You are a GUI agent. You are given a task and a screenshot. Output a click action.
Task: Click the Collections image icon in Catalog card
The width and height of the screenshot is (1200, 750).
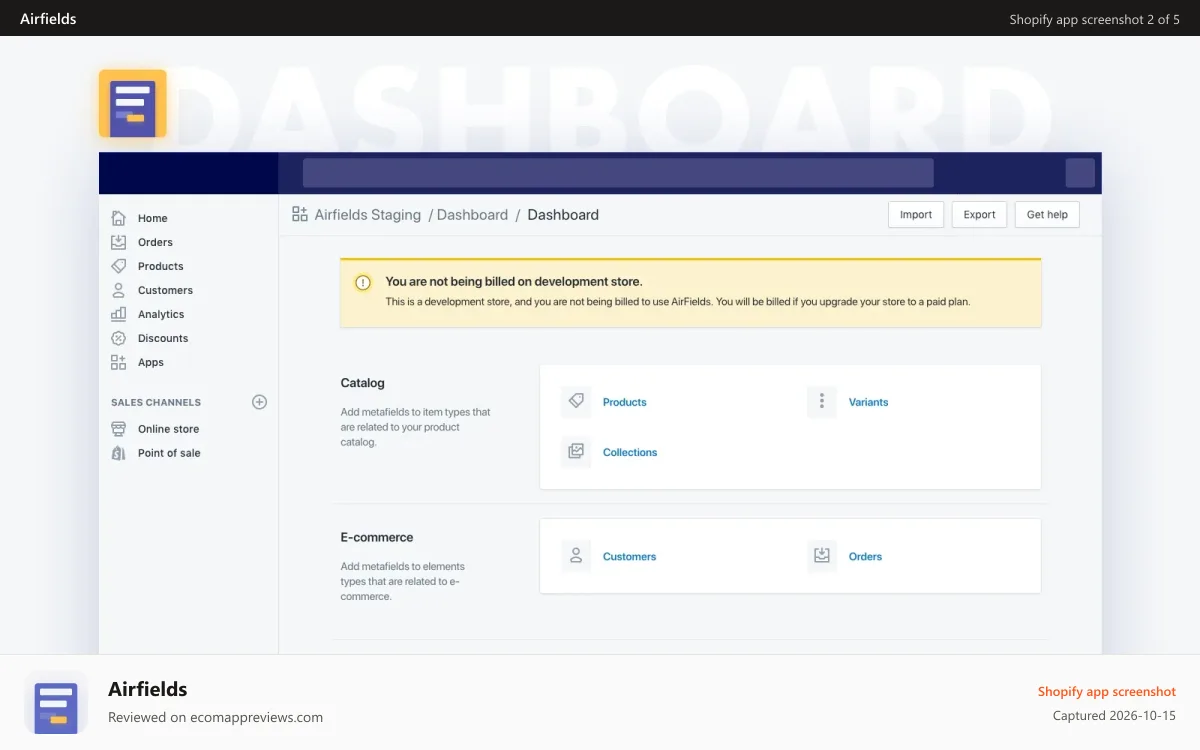pyautogui.click(x=576, y=452)
